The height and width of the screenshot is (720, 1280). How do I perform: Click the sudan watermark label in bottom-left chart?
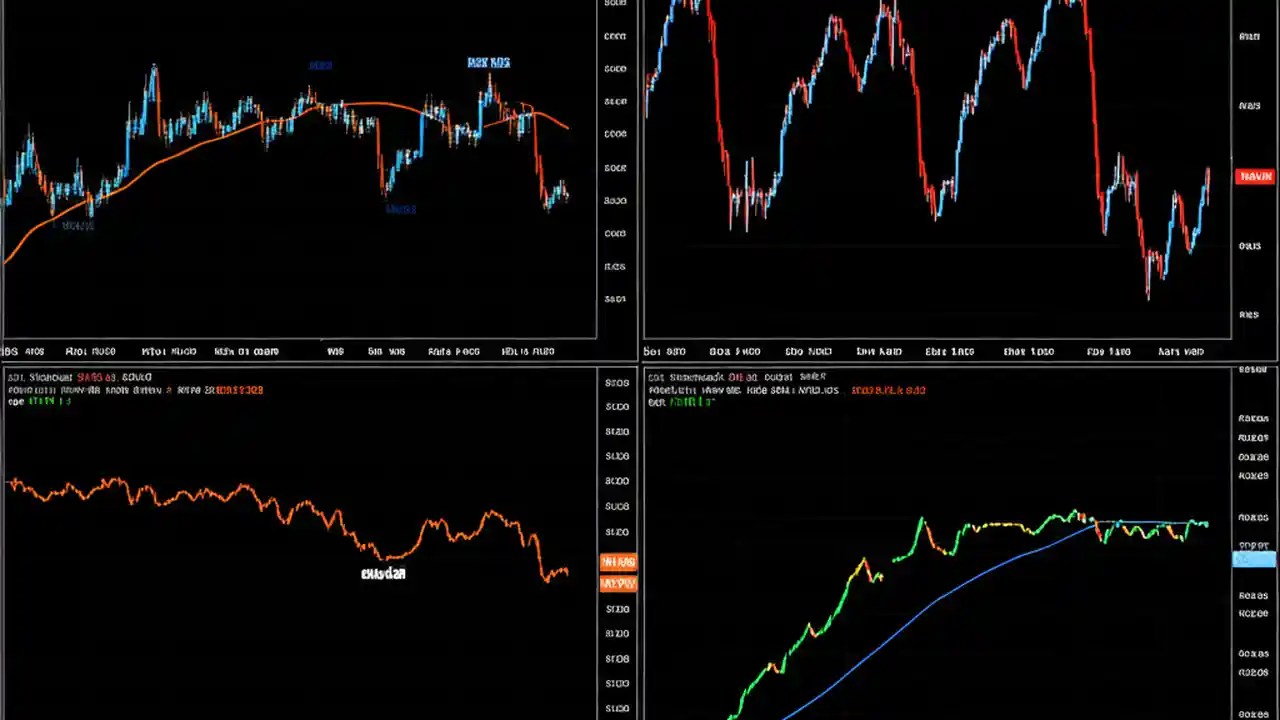(x=382, y=574)
